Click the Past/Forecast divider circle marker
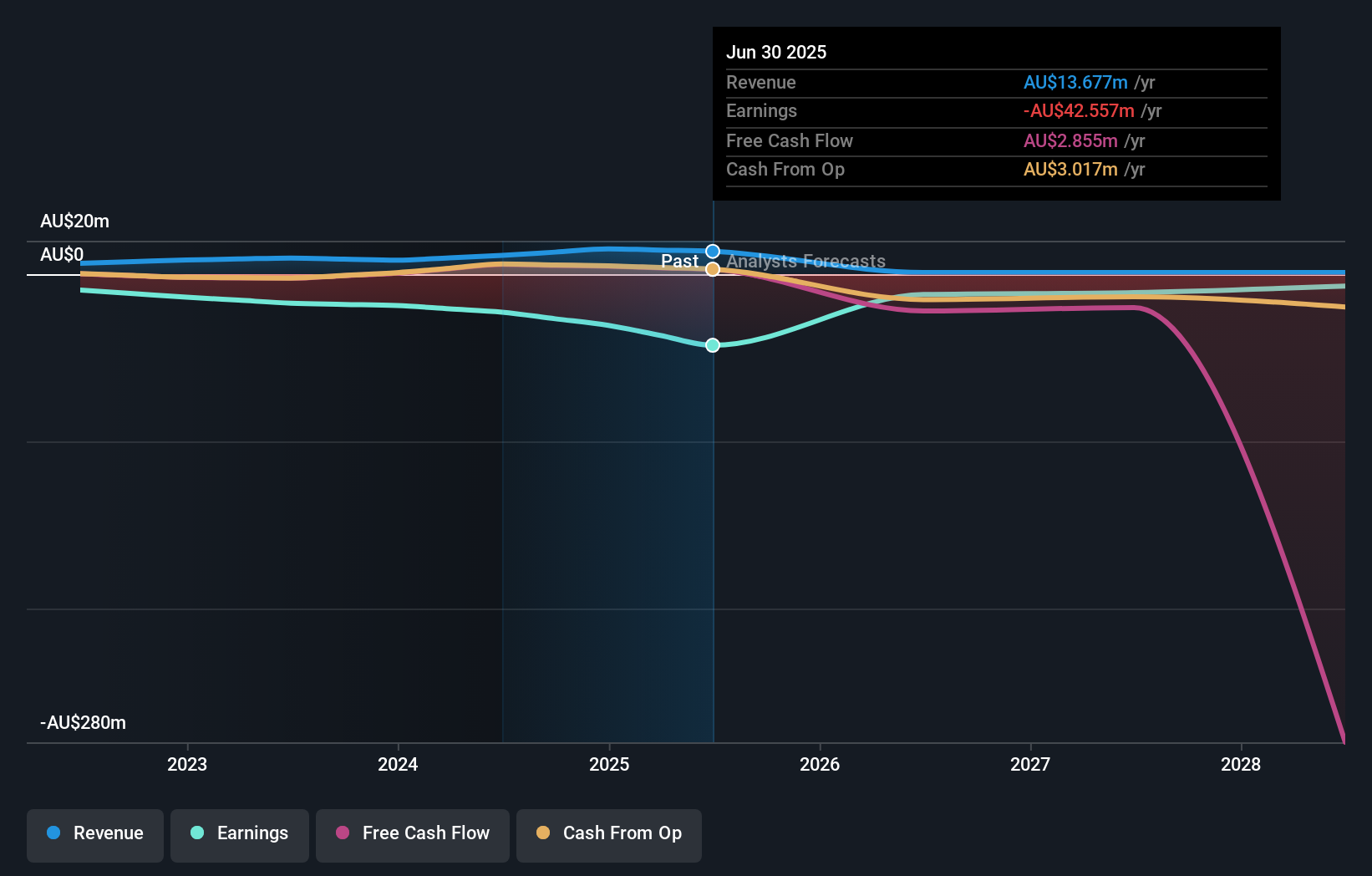1372x876 pixels. tap(712, 251)
